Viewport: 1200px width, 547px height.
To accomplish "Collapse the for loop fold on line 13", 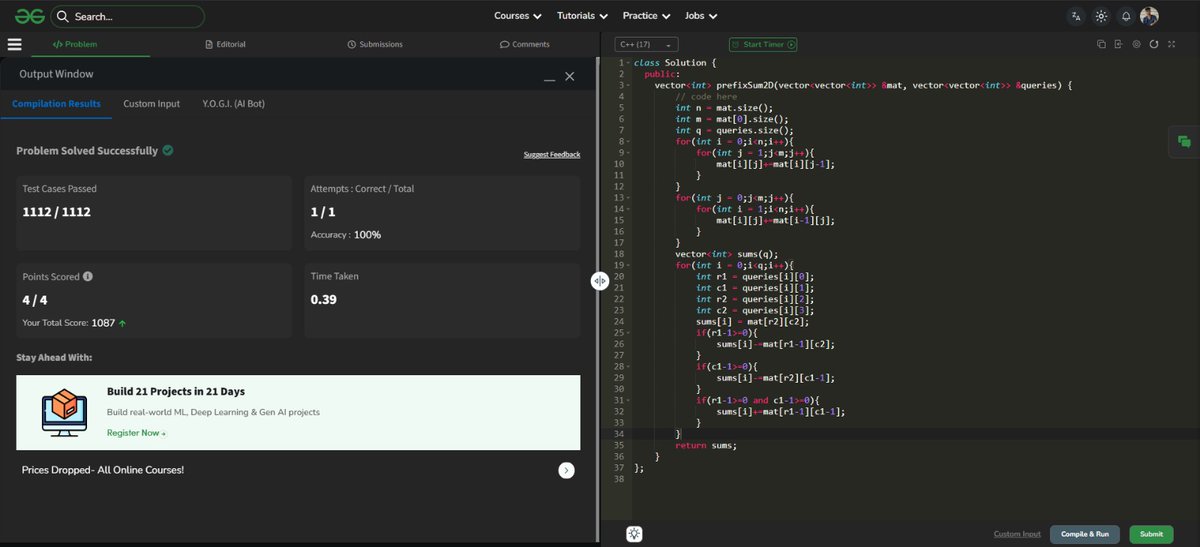I will pos(628,198).
